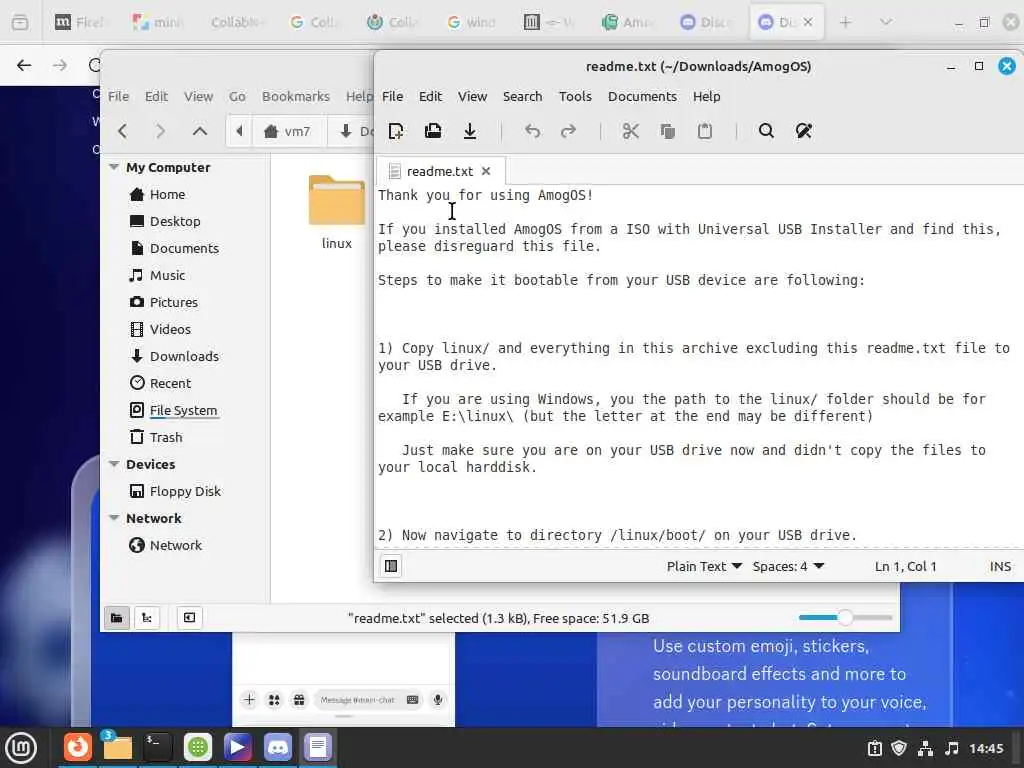This screenshot has height=768, width=1024.
Task: Open Terminal from taskbar
Action: 157,746
